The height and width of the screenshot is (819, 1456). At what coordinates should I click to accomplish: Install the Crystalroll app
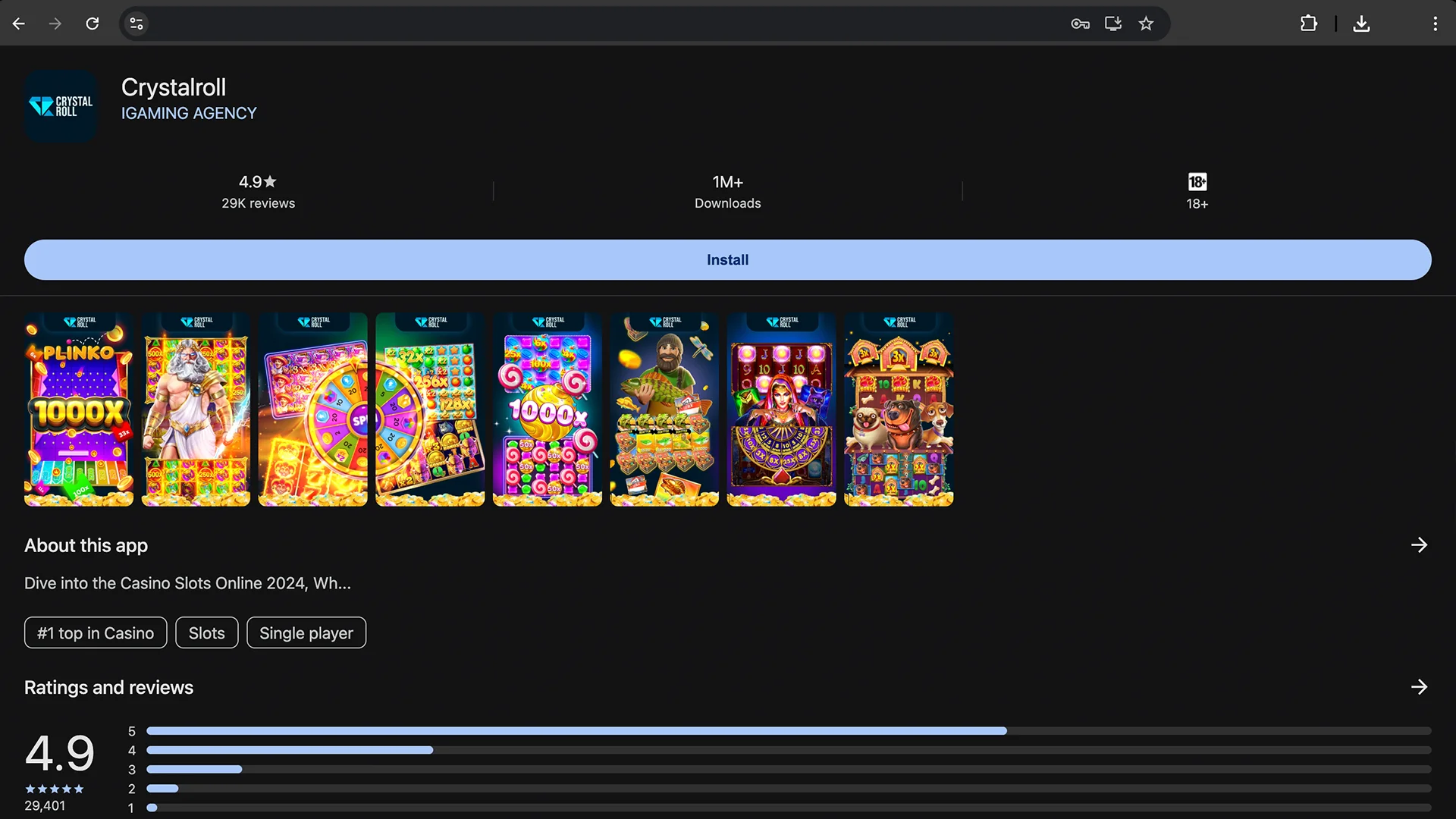[728, 260]
